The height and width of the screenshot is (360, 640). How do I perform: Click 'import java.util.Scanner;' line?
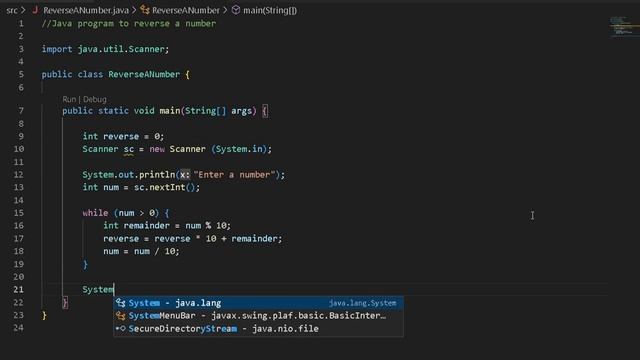point(105,49)
